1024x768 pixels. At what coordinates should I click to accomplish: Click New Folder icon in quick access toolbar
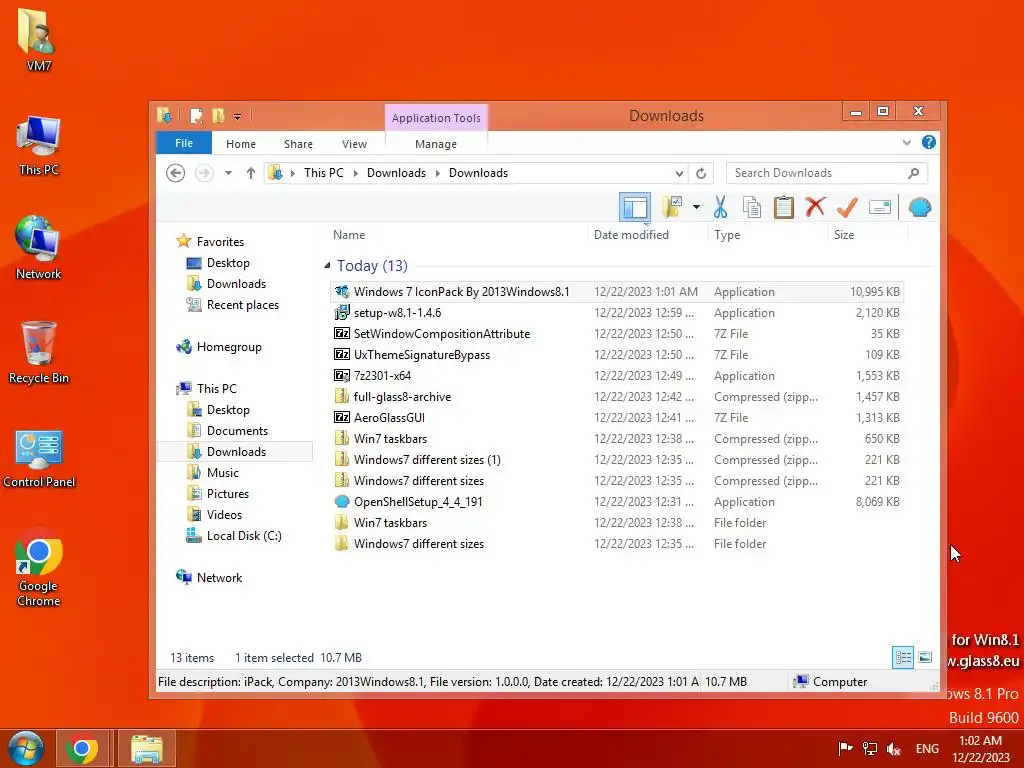pos(218,116)
